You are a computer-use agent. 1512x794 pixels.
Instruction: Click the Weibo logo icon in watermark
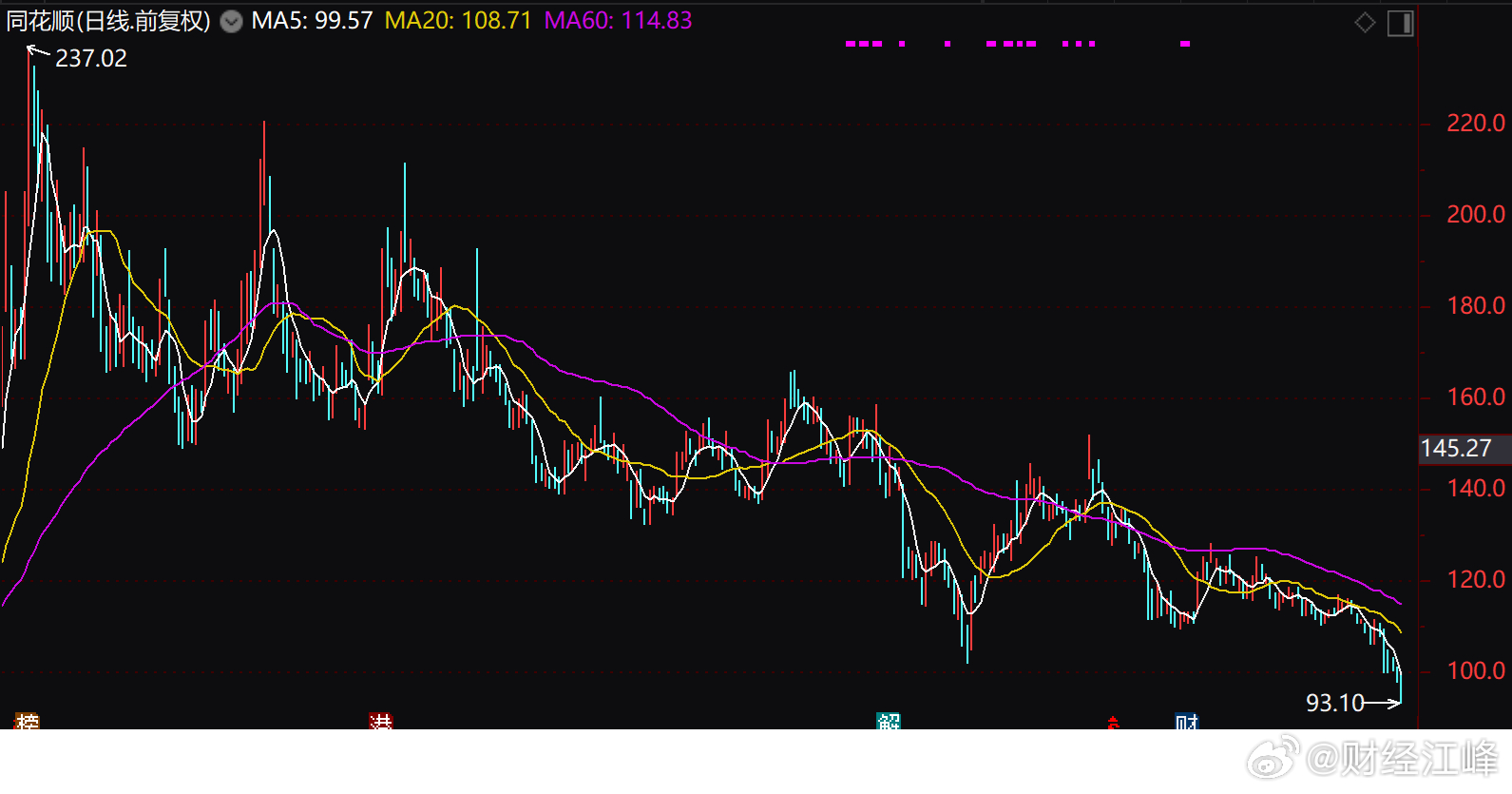pos(1273,757)
